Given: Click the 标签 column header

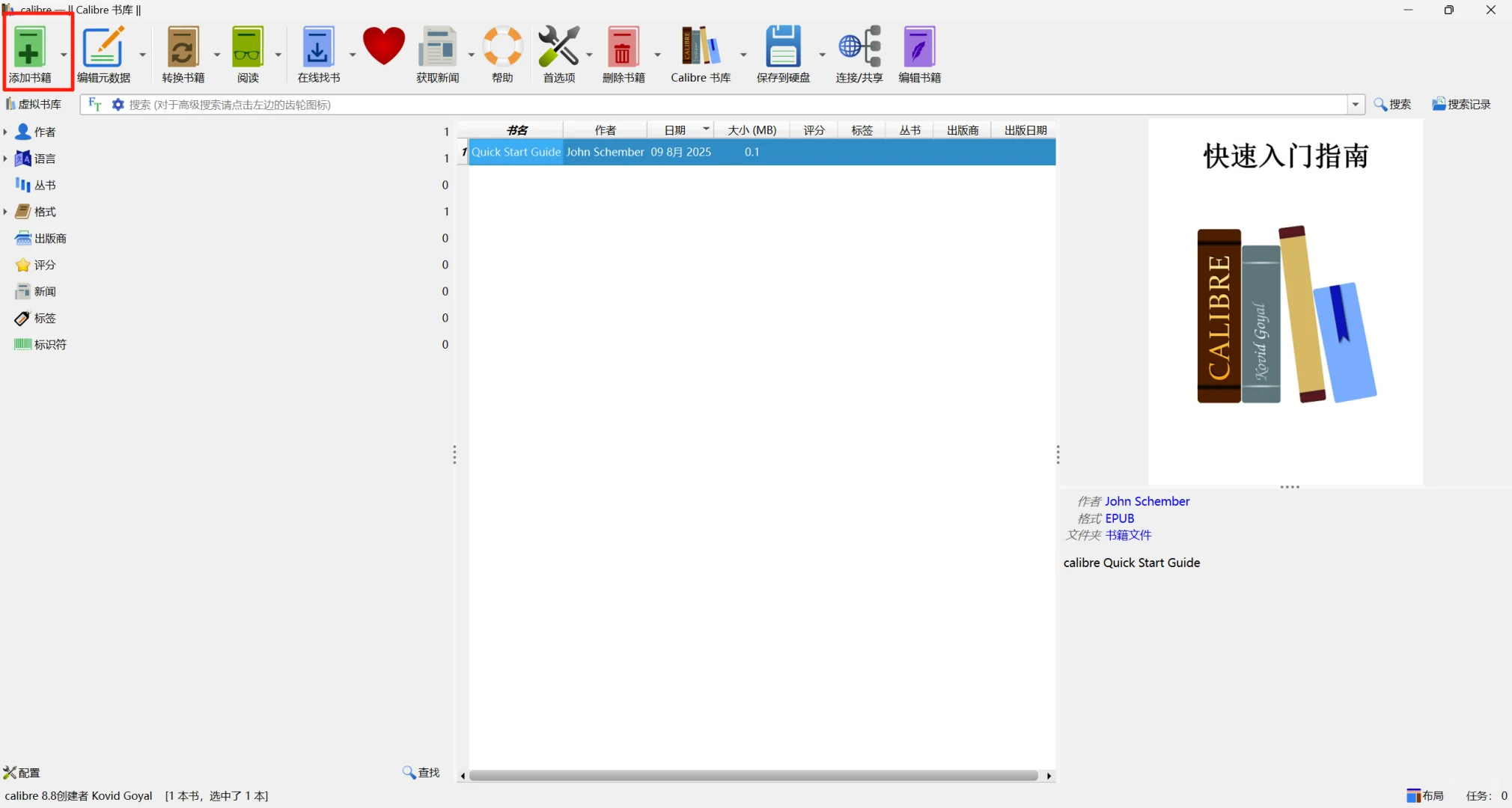Looking at the screenshot, I should coord(862,130).
